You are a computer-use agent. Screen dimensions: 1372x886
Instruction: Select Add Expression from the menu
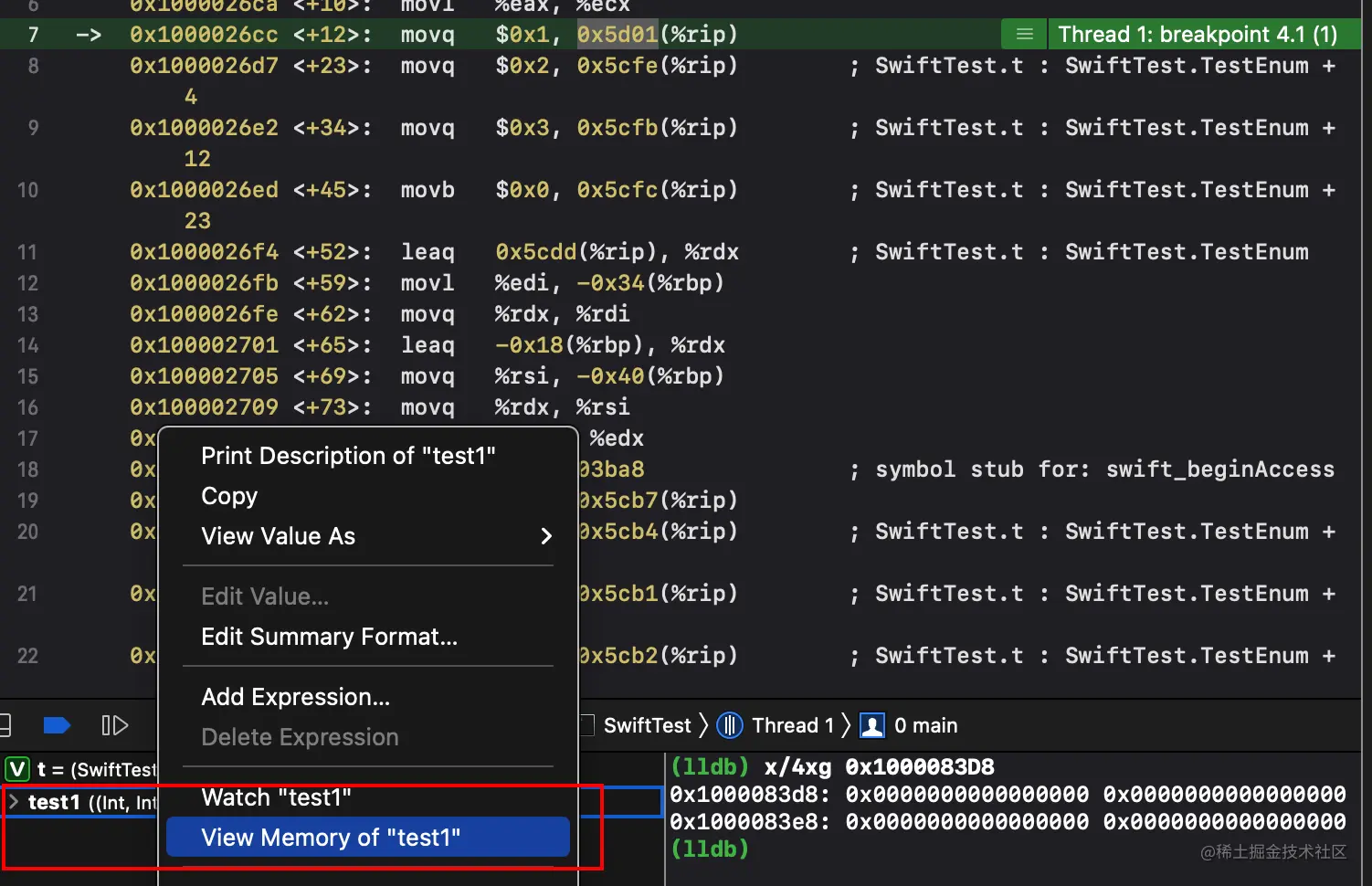coord(295,697)
